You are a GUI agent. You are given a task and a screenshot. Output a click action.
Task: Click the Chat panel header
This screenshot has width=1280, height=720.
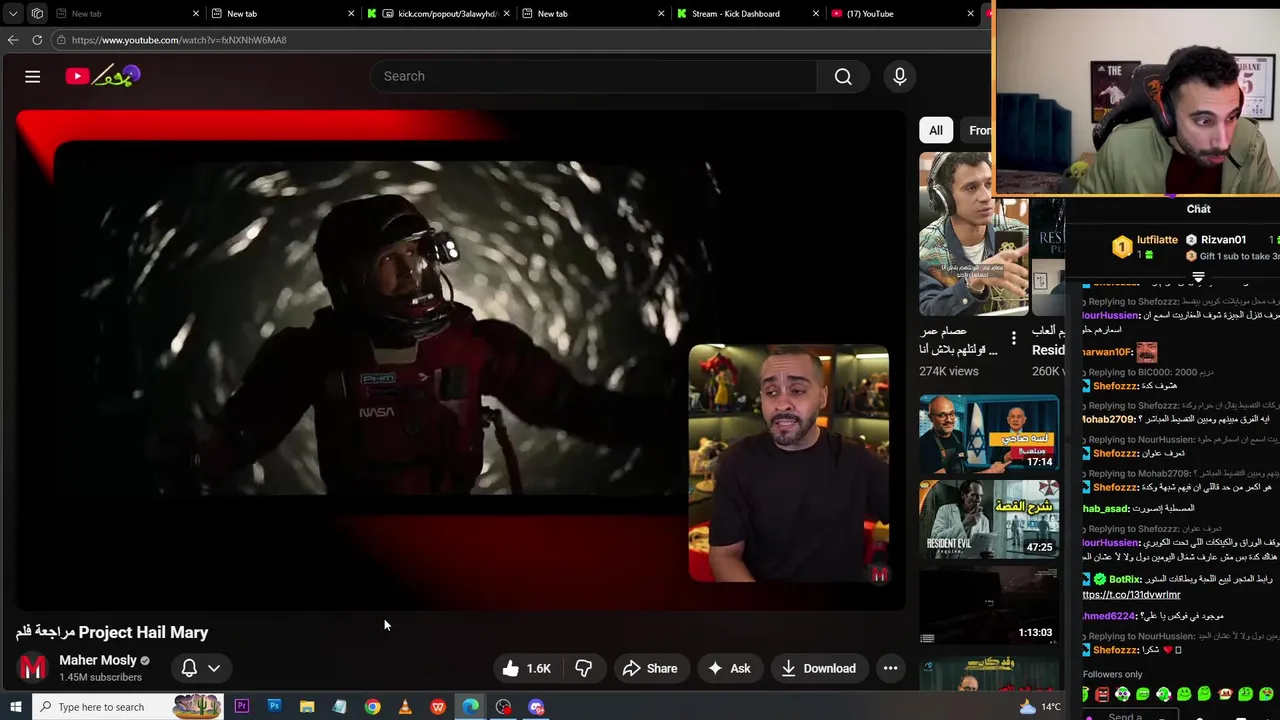1198,209
